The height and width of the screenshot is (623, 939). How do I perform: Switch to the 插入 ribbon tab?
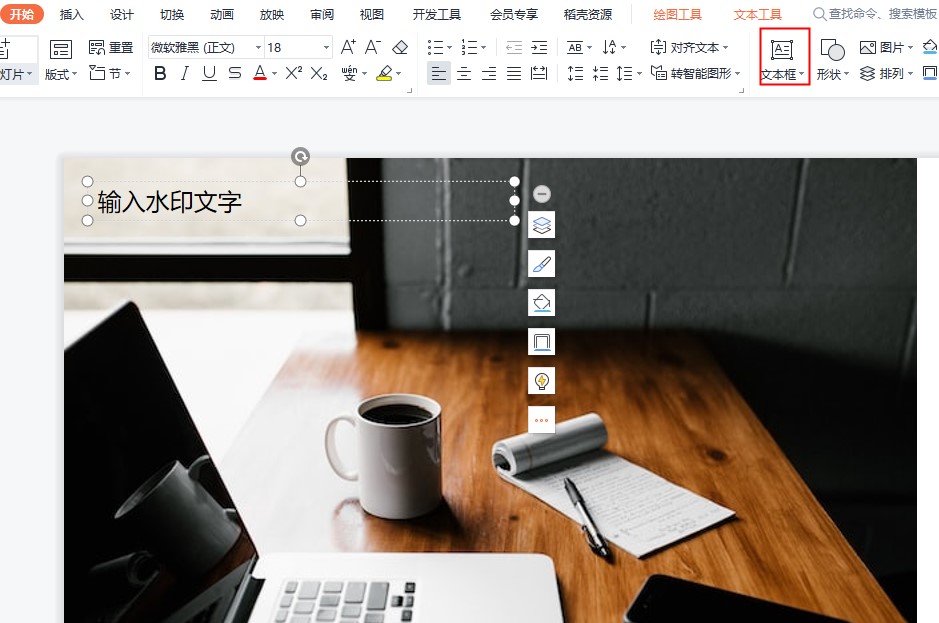tap(72, 14)
